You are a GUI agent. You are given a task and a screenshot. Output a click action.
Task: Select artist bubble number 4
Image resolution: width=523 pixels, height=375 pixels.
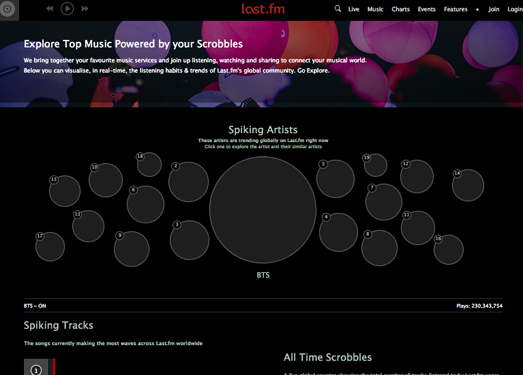click(338, 232)
